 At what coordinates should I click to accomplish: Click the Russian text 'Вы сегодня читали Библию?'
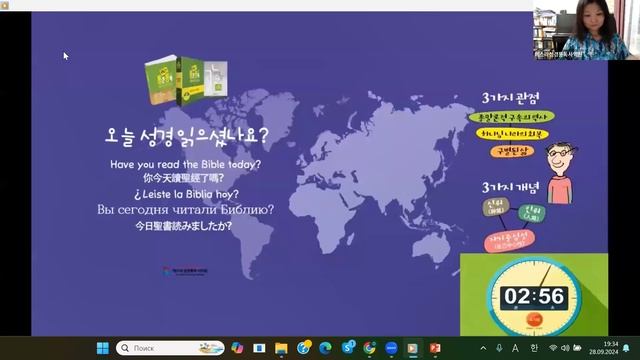coord(185,210)
